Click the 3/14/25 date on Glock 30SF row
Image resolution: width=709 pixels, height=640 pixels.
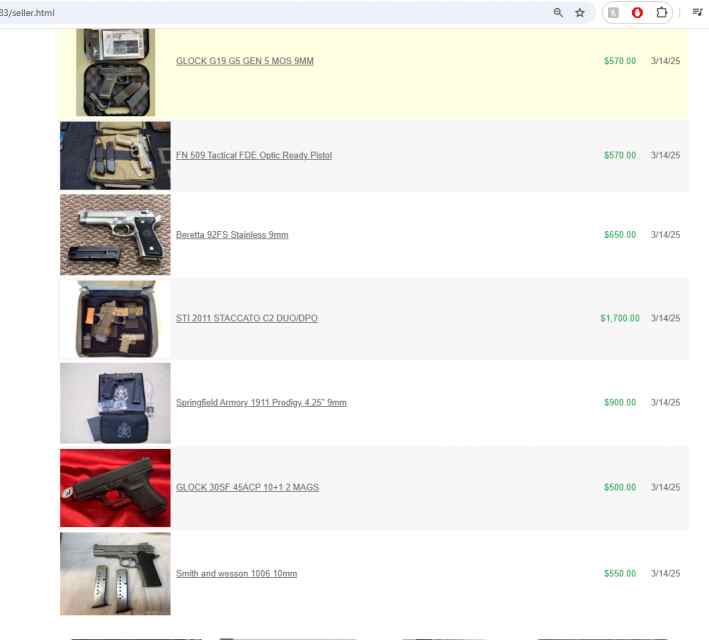[x=665, y=487]
